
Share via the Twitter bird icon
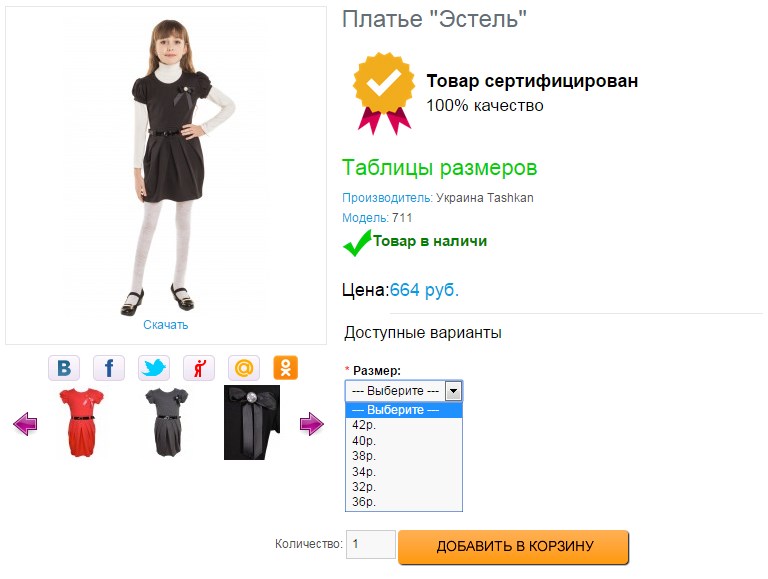[x=154, y=368]
